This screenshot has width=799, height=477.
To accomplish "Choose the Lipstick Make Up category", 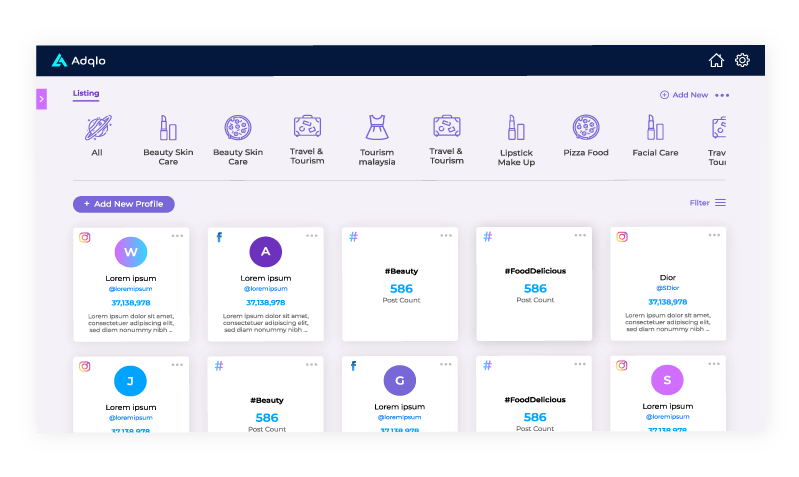I will [x=516, y=128].
